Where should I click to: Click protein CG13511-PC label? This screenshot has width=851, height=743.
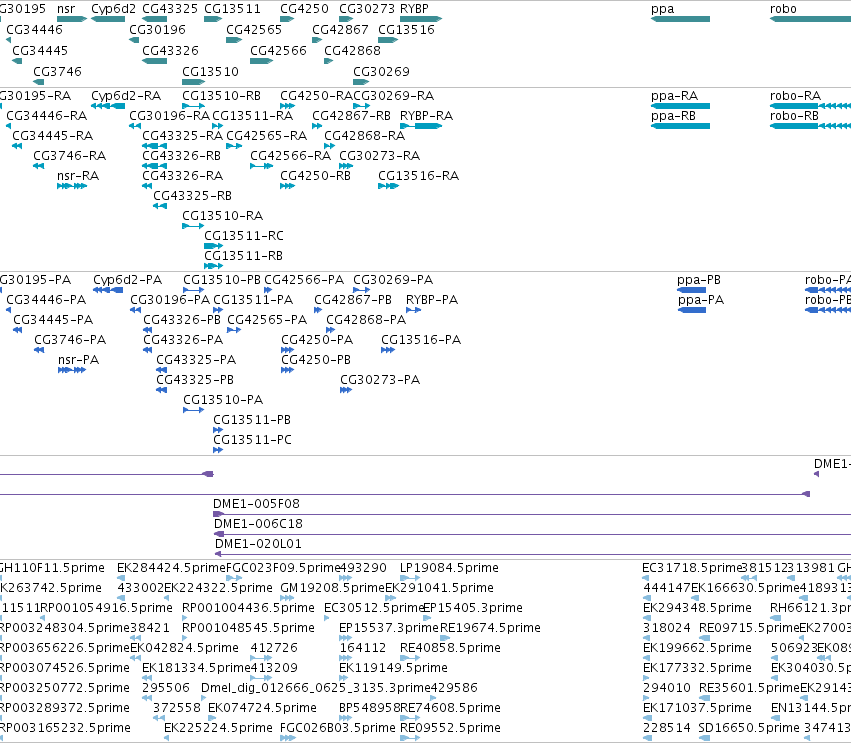pyautogui.click(x=252, y=440)
